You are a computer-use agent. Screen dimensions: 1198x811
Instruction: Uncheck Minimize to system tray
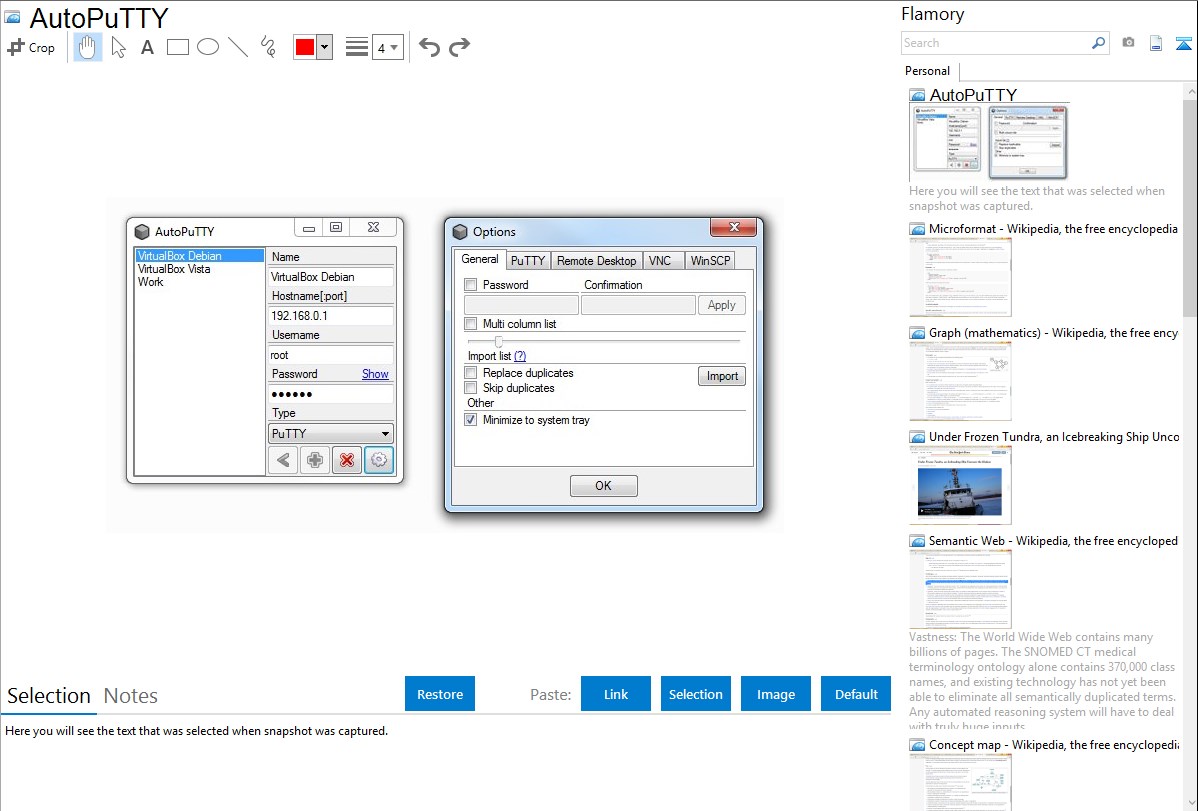click(471, 420)
